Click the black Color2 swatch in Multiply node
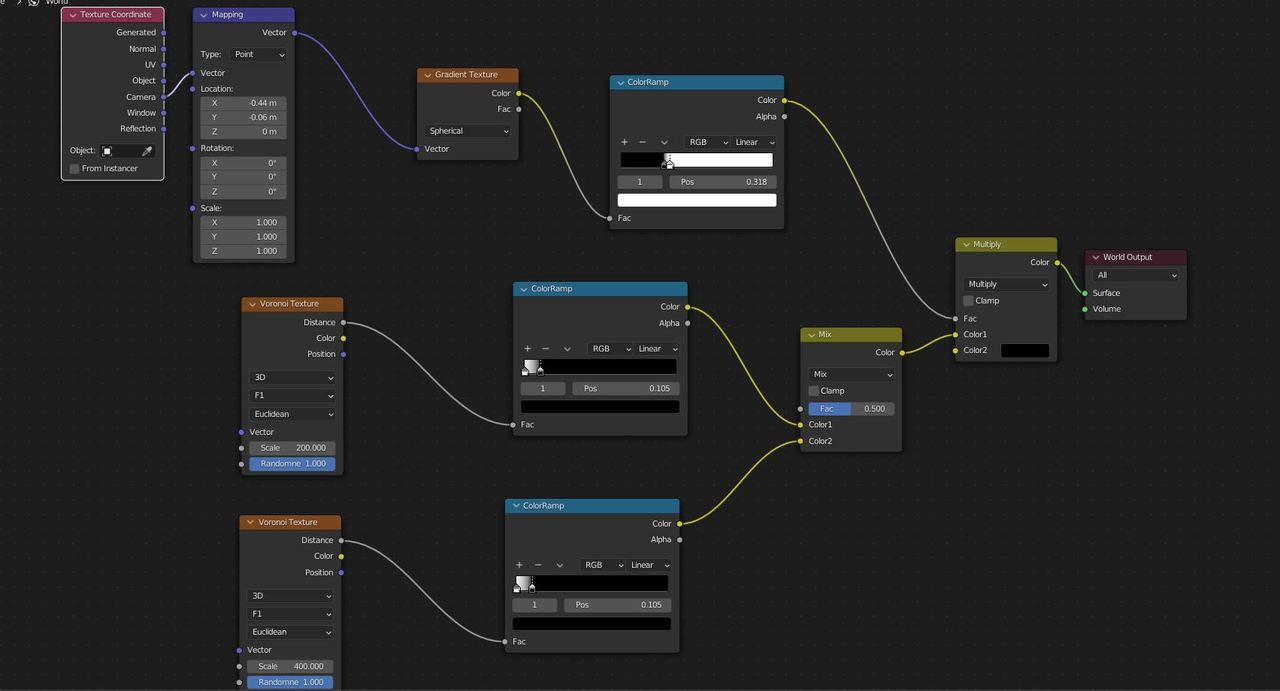 point(1025,350)
